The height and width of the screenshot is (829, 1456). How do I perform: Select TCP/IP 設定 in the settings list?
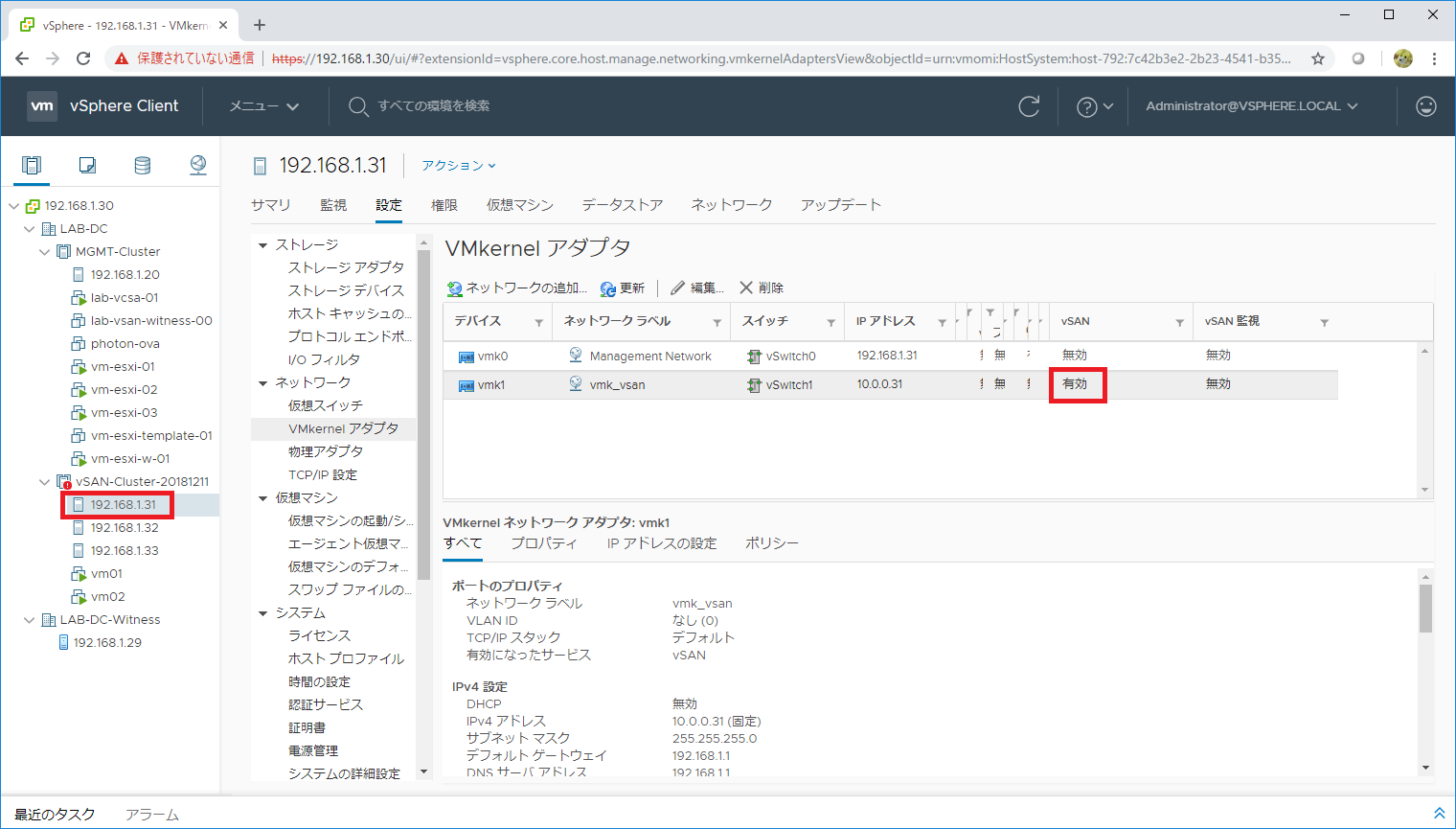(323, 475)
